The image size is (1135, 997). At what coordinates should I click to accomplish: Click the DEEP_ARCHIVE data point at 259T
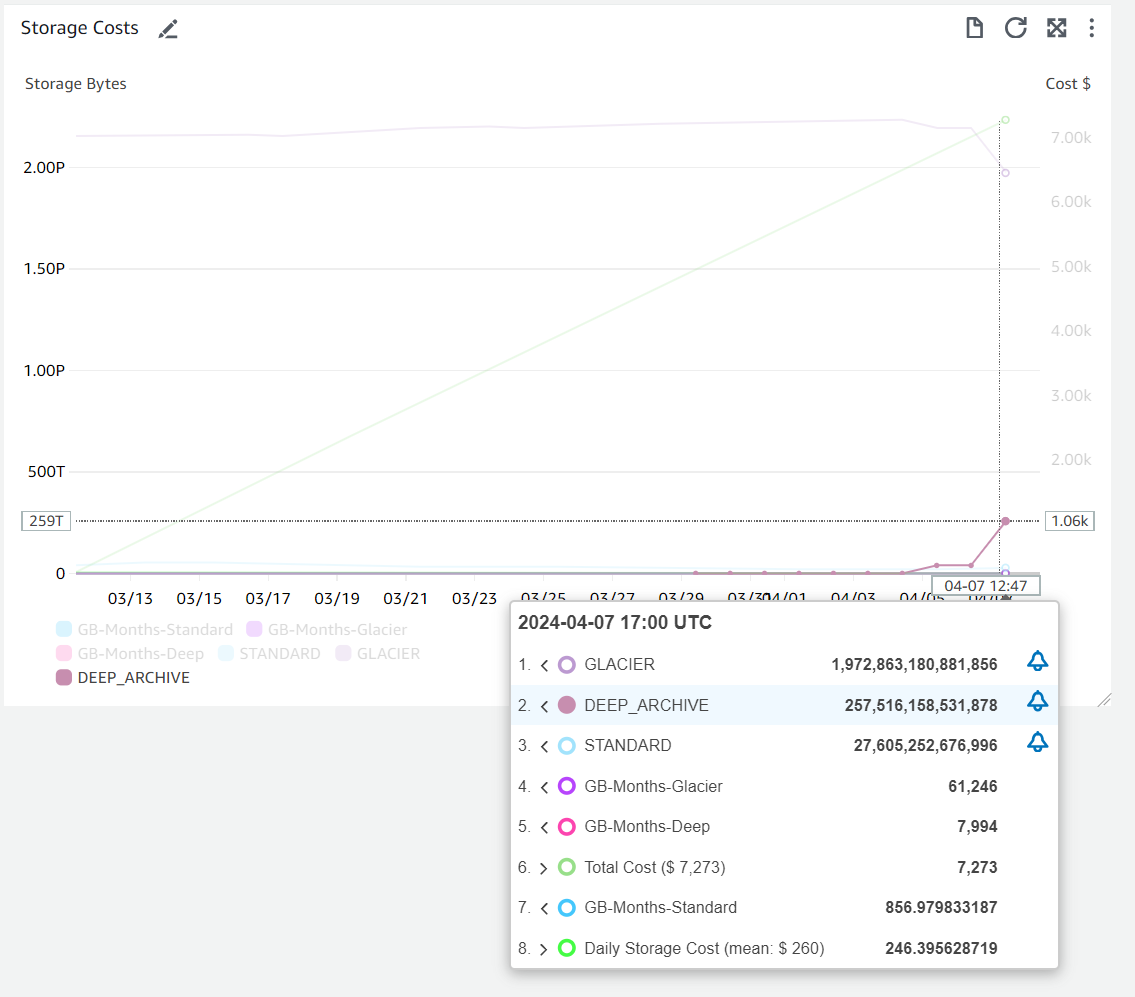click(1005, 521)
